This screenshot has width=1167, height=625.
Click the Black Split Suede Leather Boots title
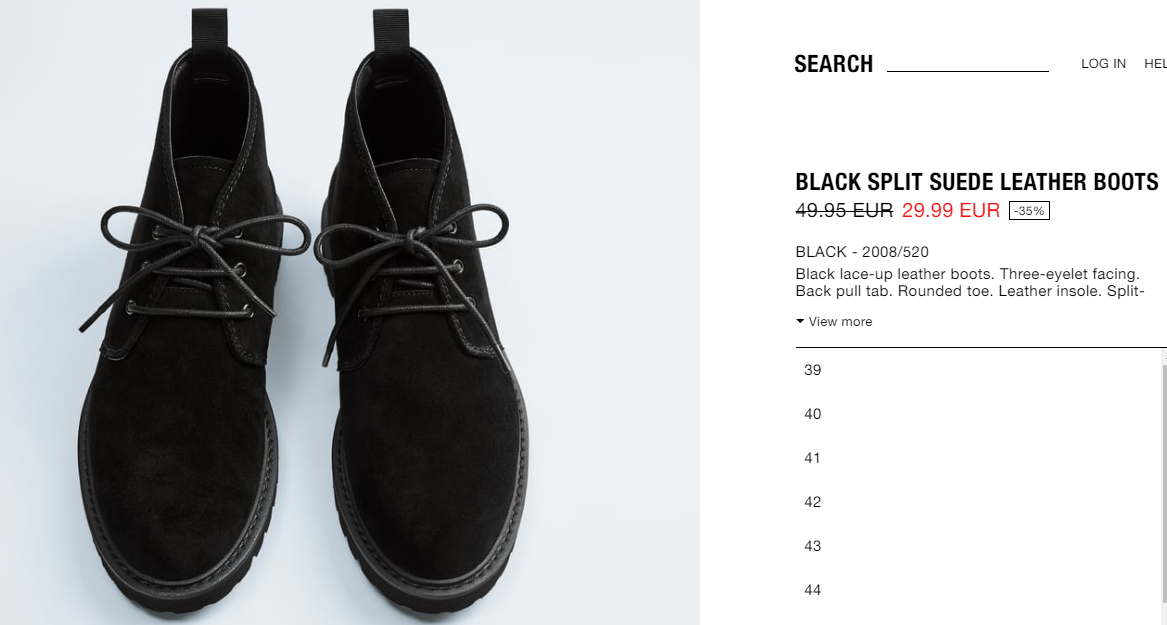(976, 182)
